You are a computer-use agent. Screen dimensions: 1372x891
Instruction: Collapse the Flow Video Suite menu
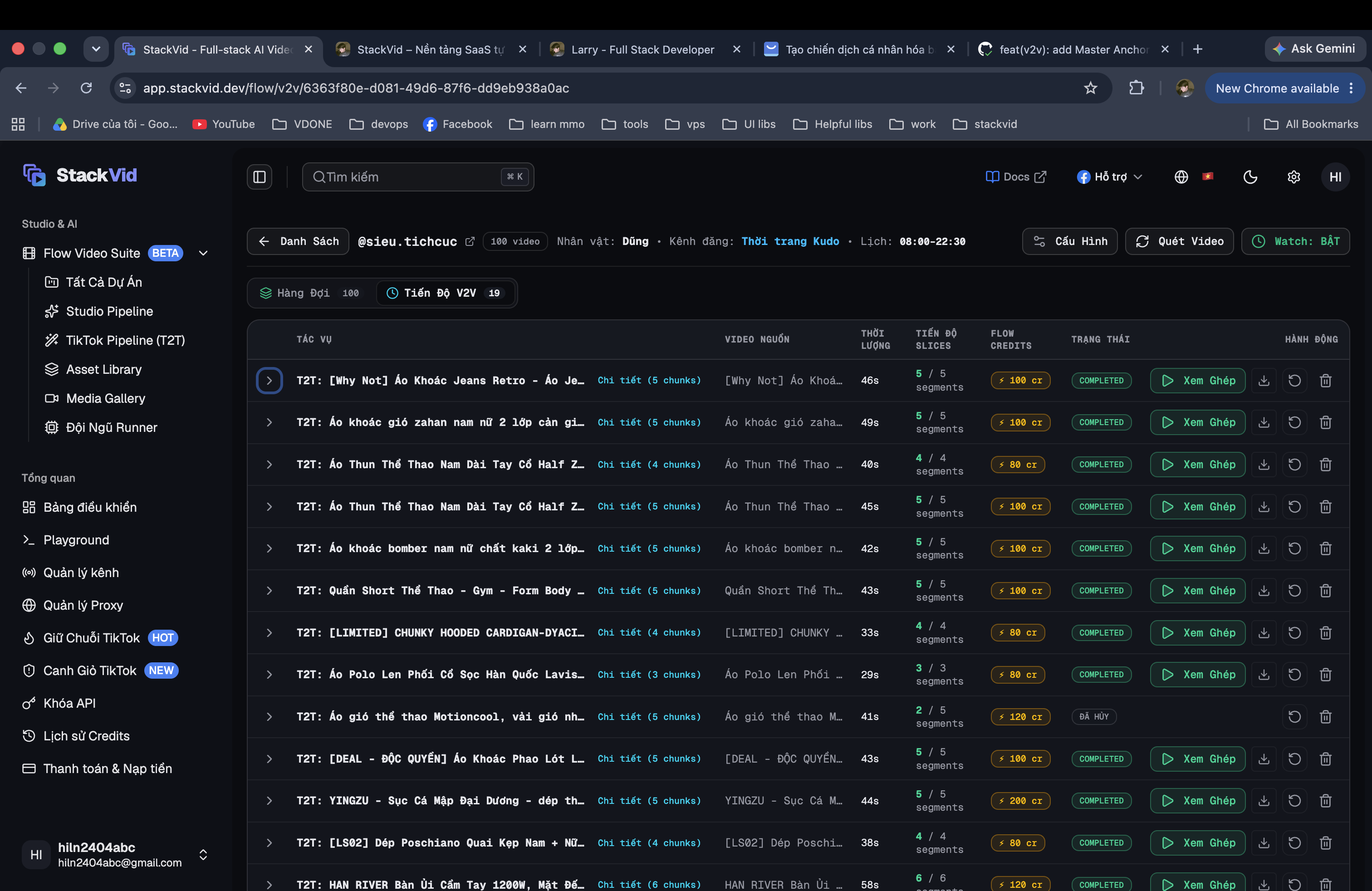pos(203,253)
